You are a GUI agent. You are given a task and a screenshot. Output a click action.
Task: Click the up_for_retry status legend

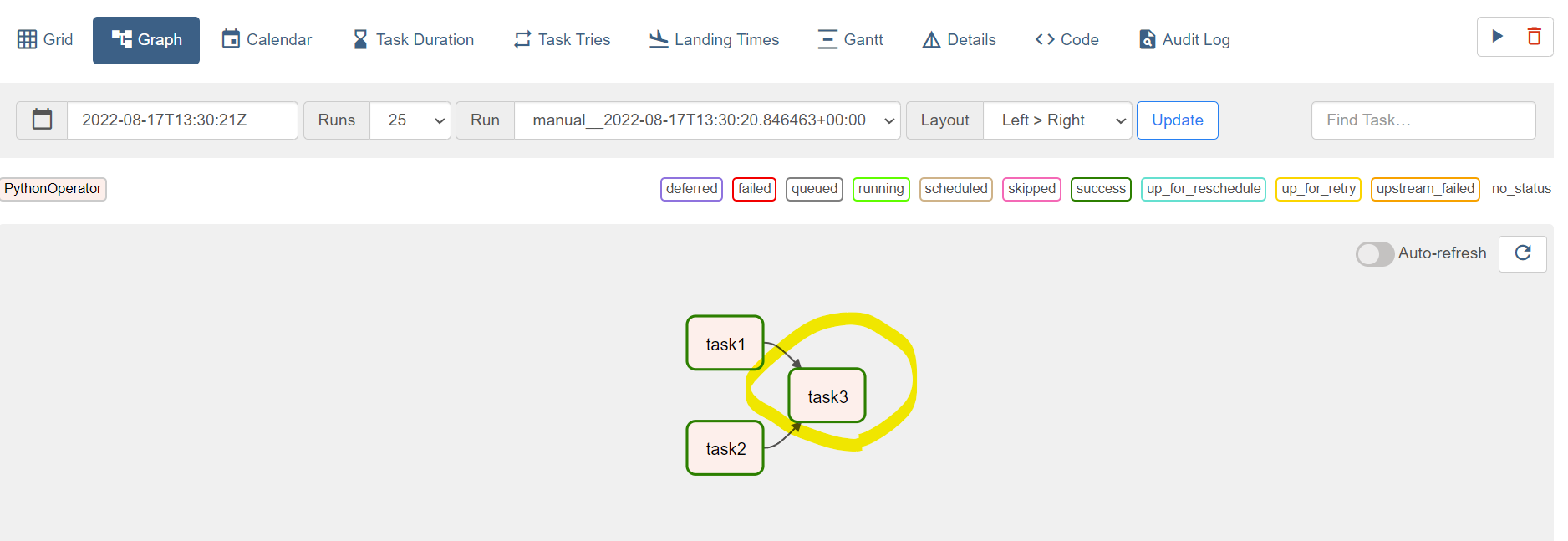pos(1318,189)
